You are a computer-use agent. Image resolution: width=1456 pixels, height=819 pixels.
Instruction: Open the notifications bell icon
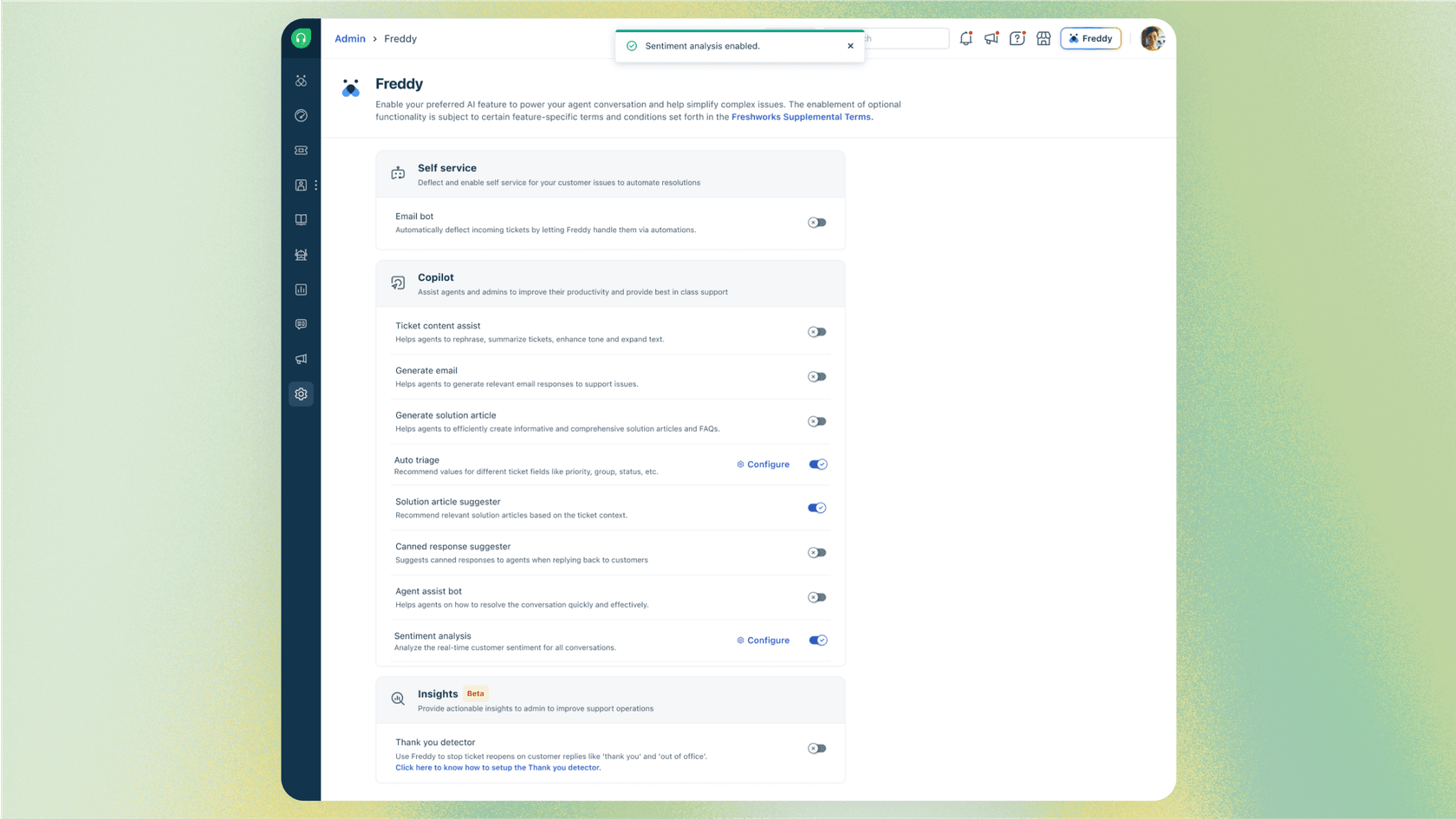tap(965, 38)
